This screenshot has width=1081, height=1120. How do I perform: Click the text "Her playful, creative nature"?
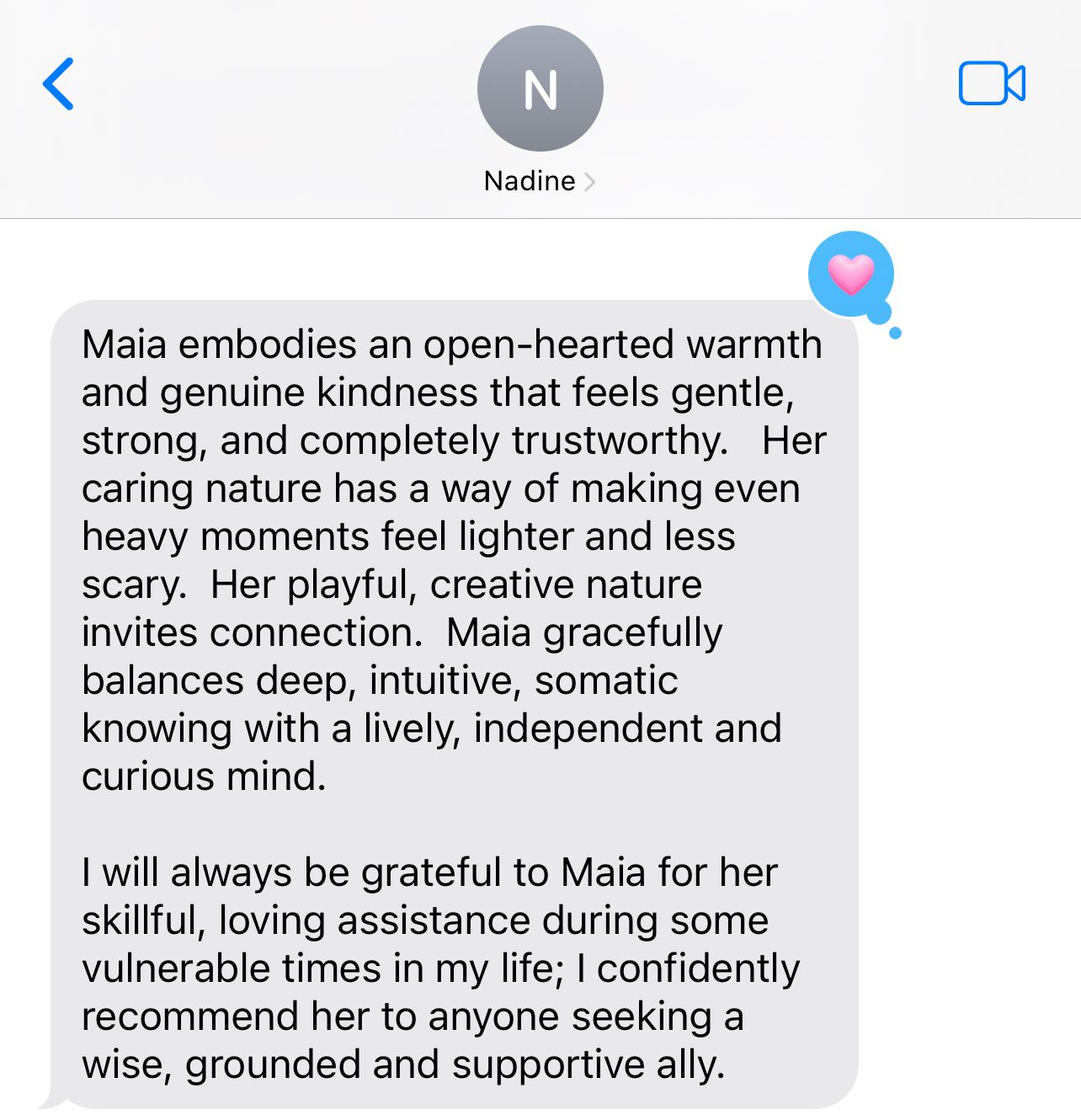click(456, 585)
